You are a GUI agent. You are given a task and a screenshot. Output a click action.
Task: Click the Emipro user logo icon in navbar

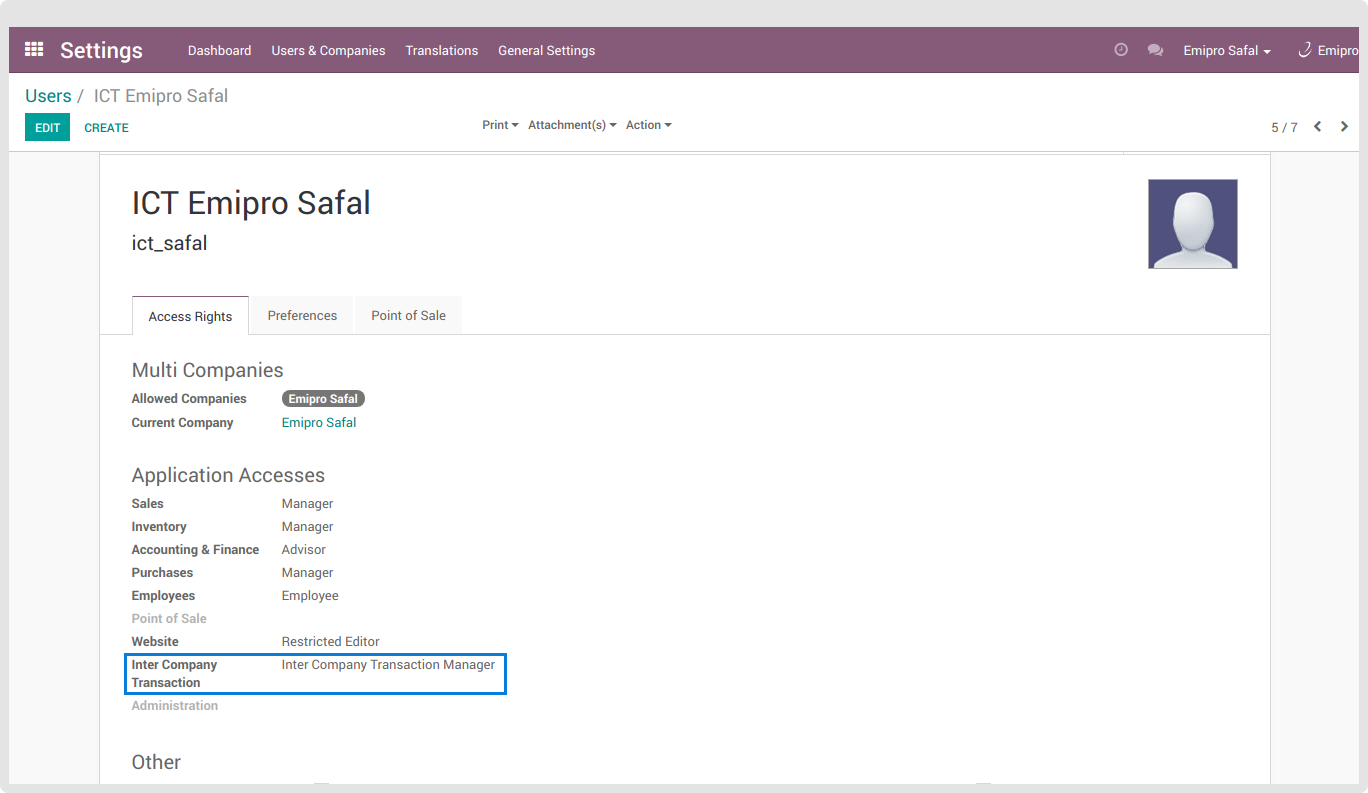(1305, 50)
